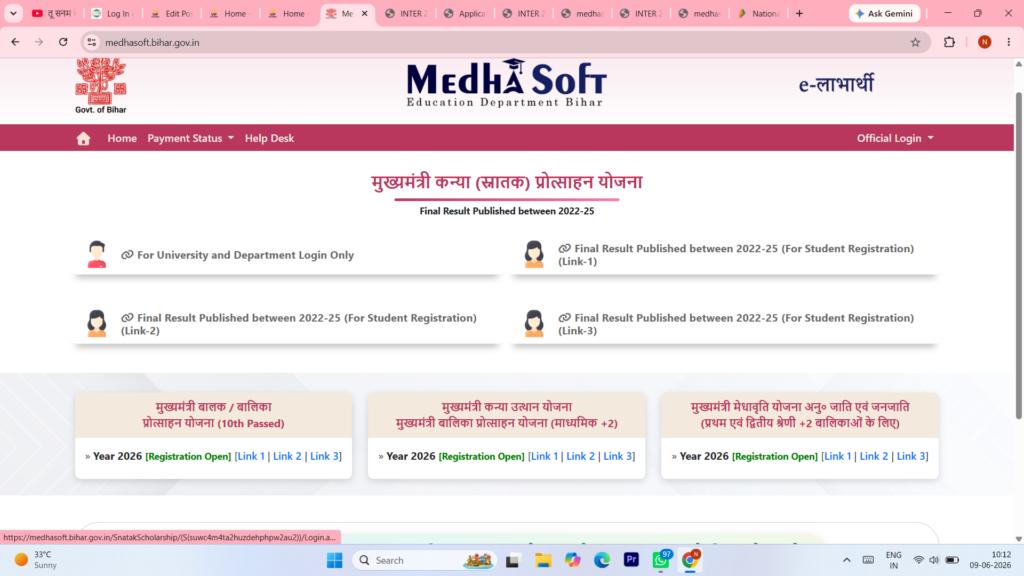Switch to the Edit Post tab

point(171,13)
